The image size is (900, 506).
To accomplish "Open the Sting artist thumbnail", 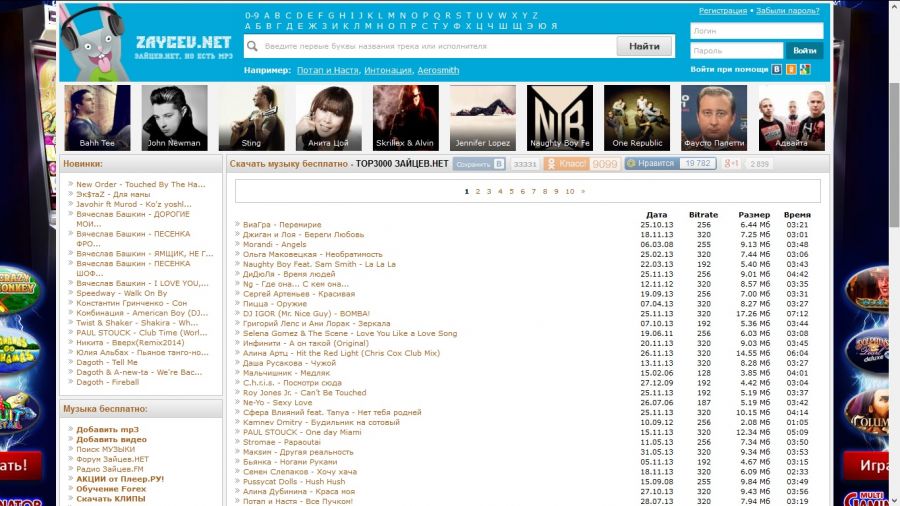I will coord(251,117).
